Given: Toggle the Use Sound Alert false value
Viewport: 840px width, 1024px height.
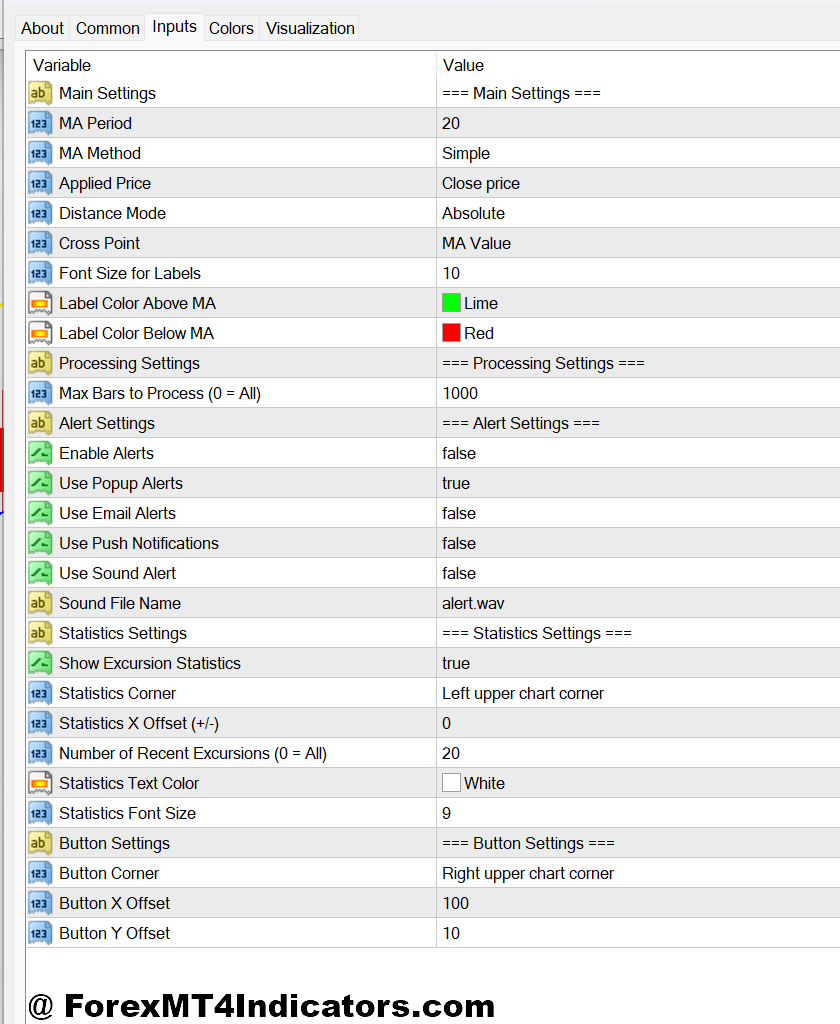Looking at the screenshot, I should pos(638,573).
